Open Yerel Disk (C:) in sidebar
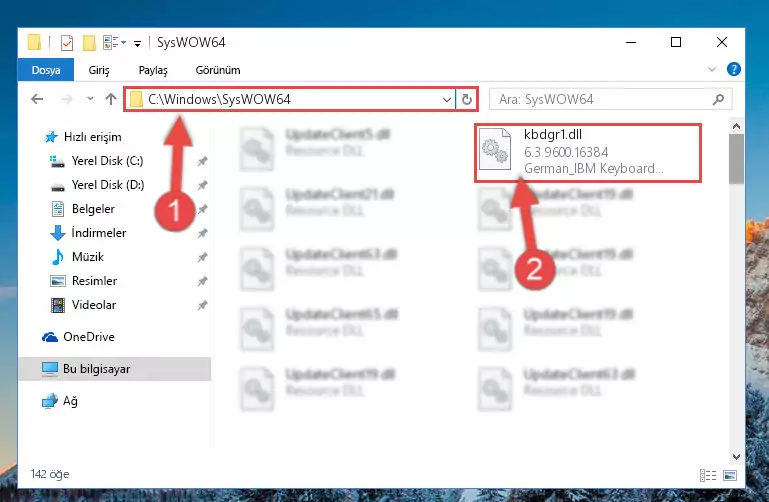 point(107,161)
